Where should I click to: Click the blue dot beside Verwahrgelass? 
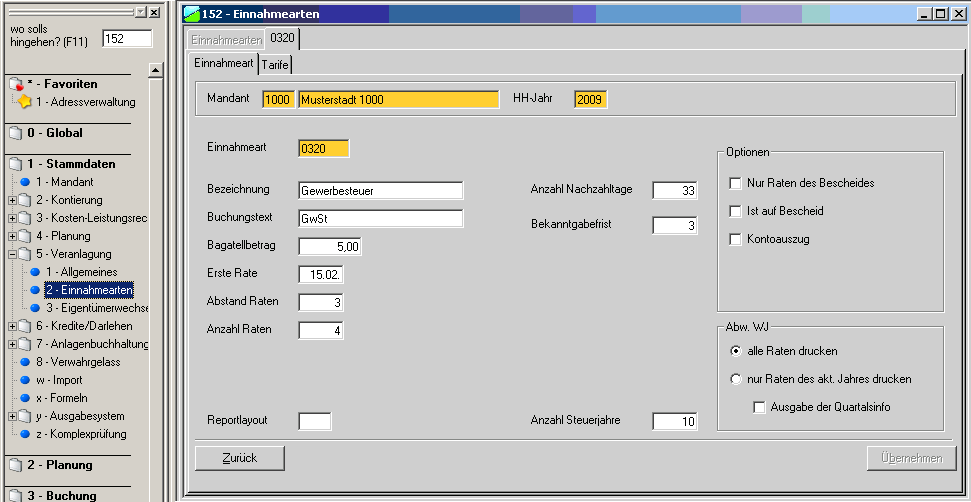click(25, 362)
